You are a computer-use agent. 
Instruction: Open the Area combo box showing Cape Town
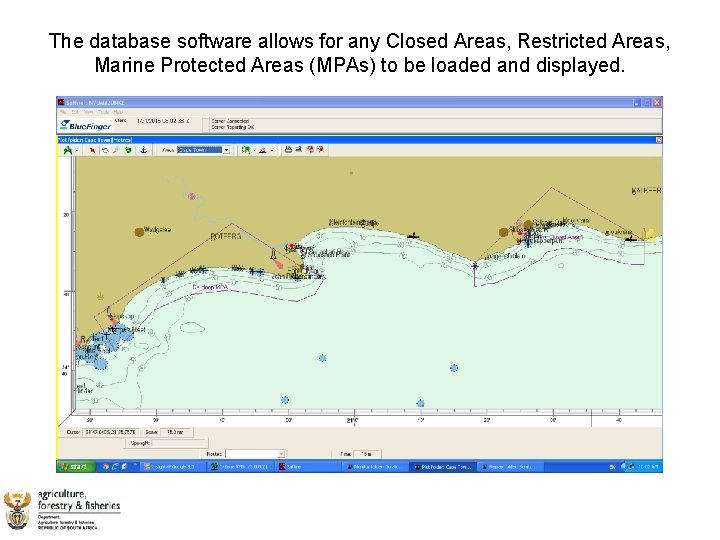point(203,150)
